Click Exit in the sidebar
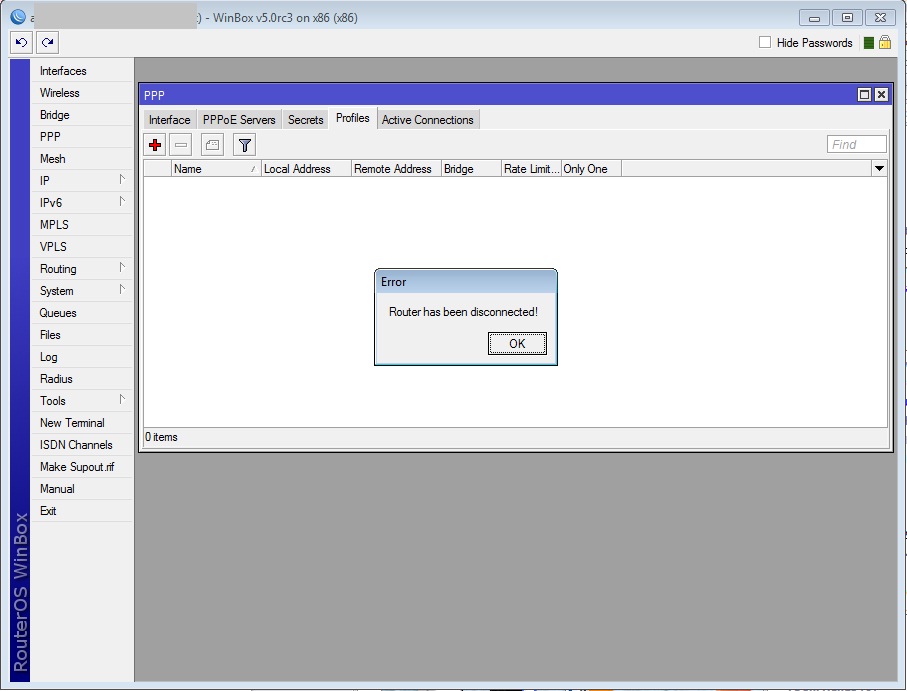Viewport: 907px width, 691px height. click(82, 511)
